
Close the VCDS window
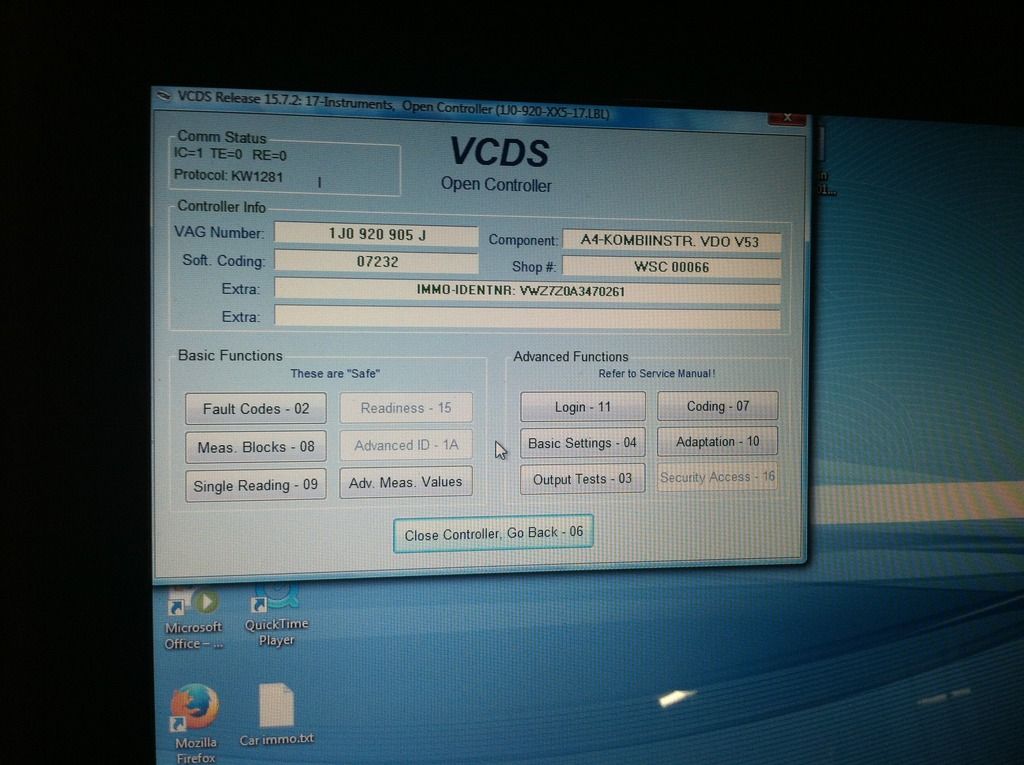787,118
